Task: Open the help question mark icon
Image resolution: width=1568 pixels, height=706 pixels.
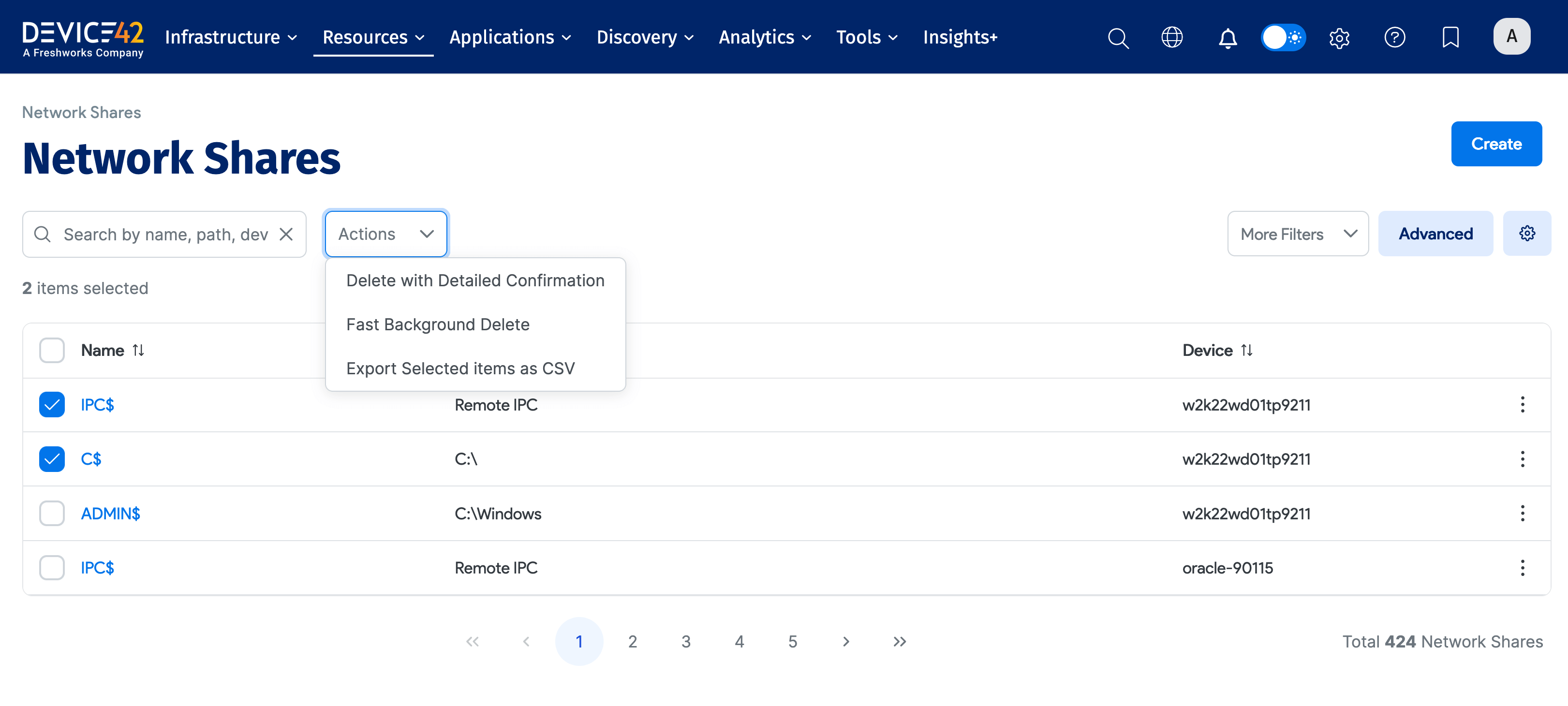Action: click(1394, 38)
